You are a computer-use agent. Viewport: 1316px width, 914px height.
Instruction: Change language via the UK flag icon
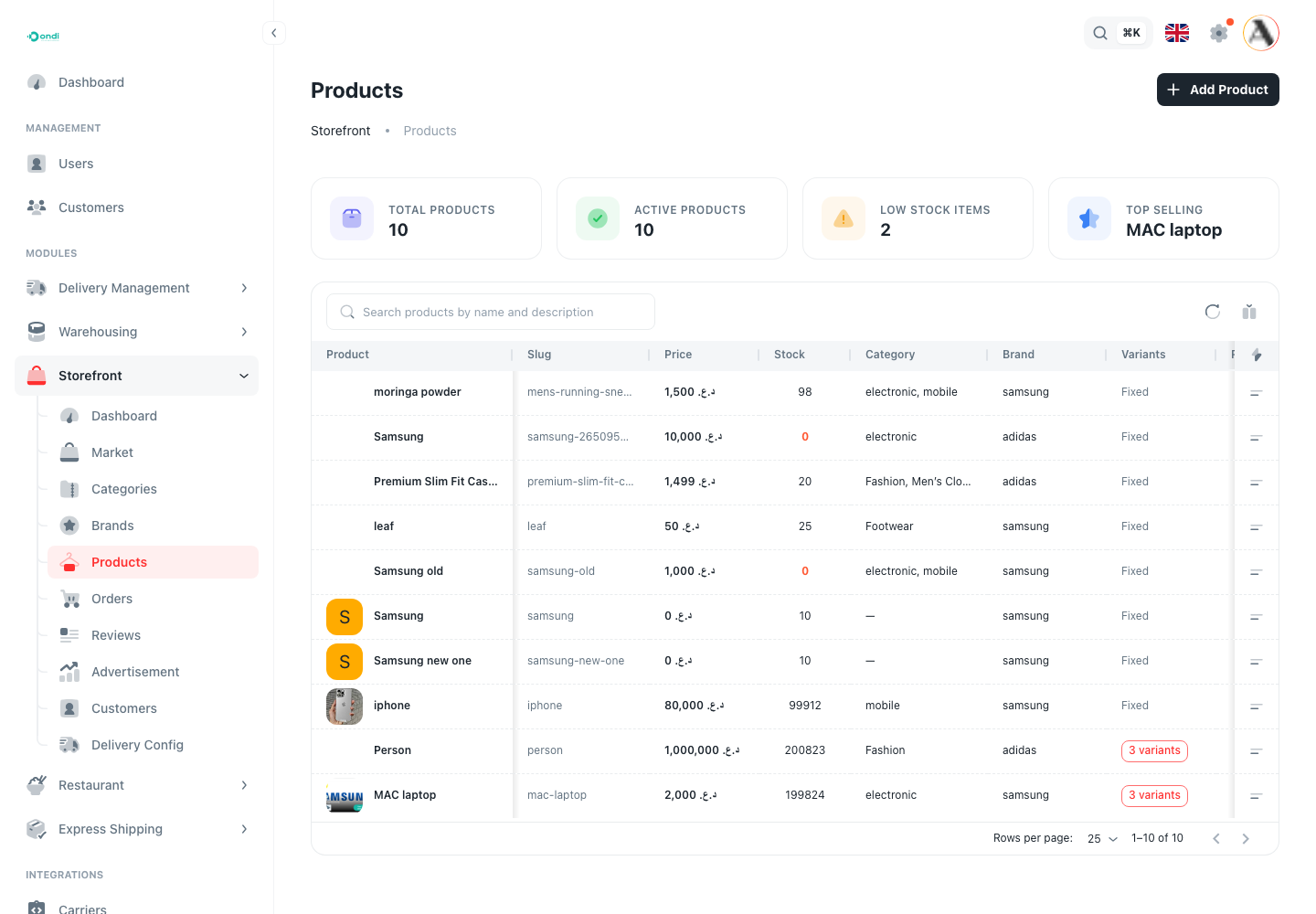click(1177, 33)
